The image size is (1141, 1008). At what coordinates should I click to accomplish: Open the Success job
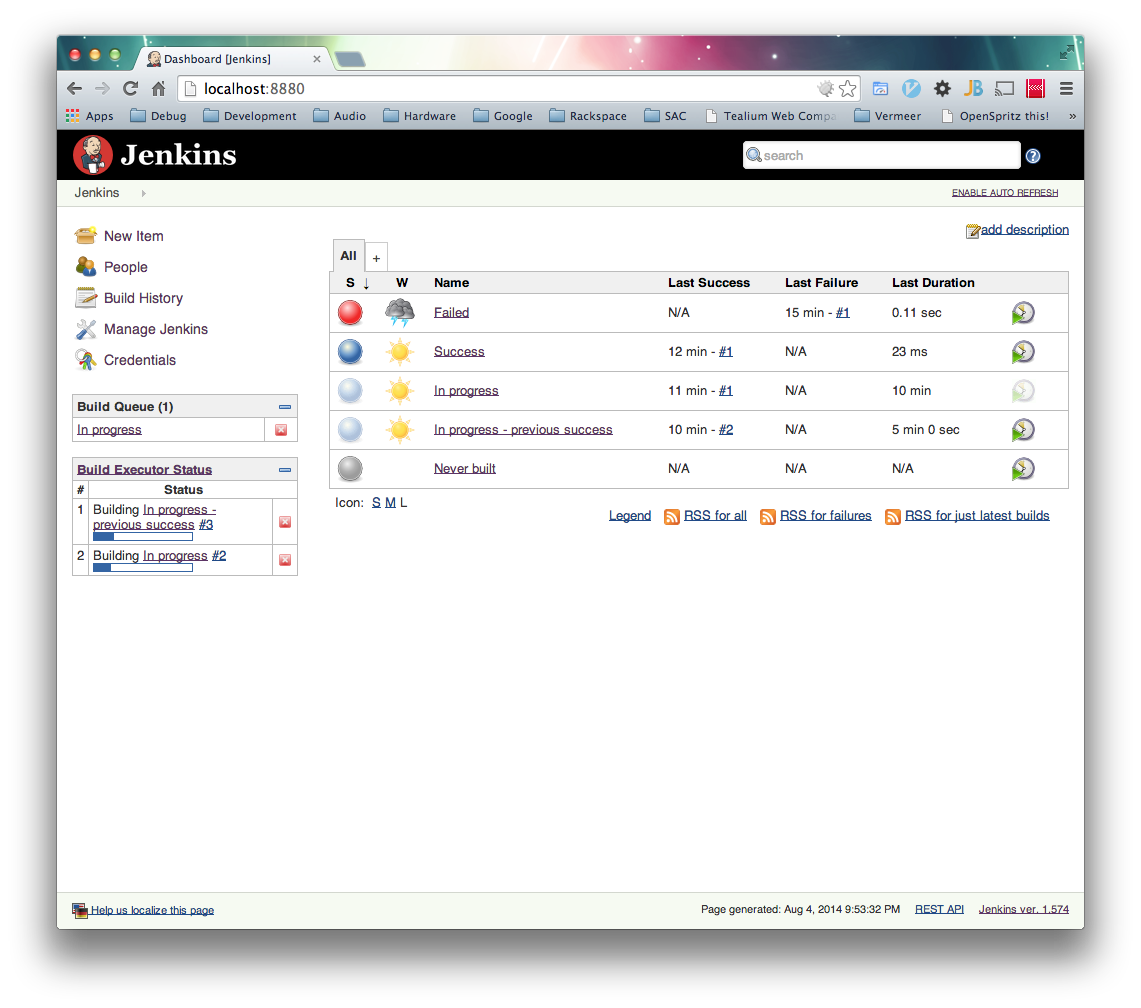pyautogui.click(x=459, y=352)
